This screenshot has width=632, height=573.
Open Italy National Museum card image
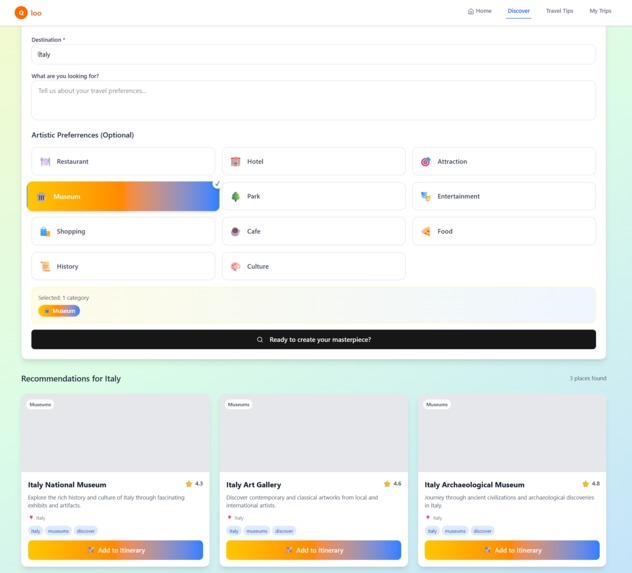coord(115,433)
